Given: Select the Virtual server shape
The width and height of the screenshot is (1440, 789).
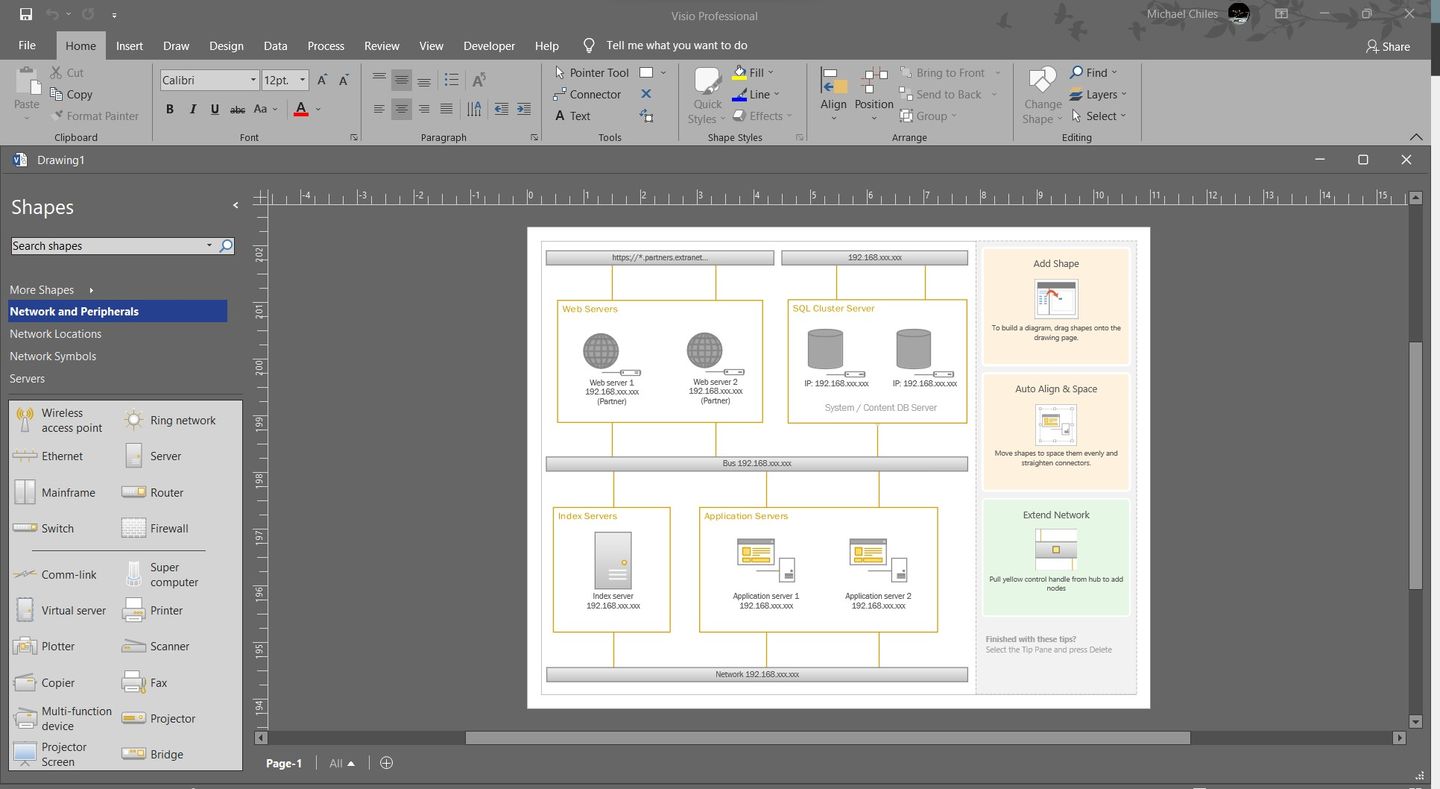Looking at the screenshot, I should coord(60,610).
